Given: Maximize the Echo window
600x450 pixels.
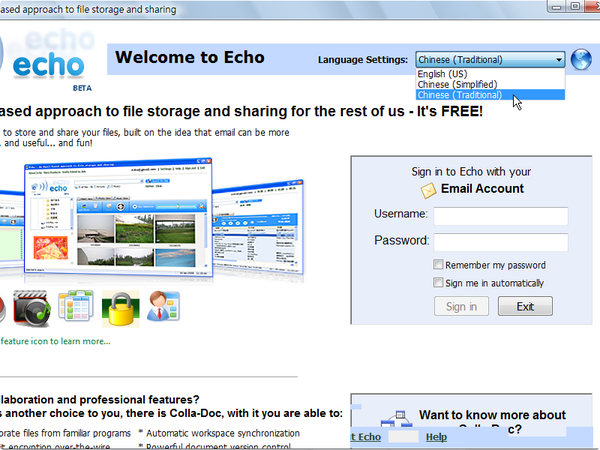Looking at the screenshot, I should (575, 7).
